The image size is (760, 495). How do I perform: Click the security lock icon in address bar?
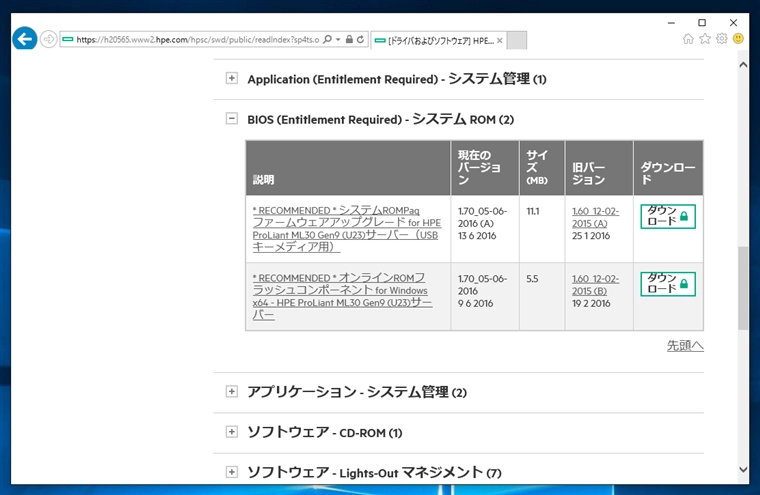[x=349, y=39]
